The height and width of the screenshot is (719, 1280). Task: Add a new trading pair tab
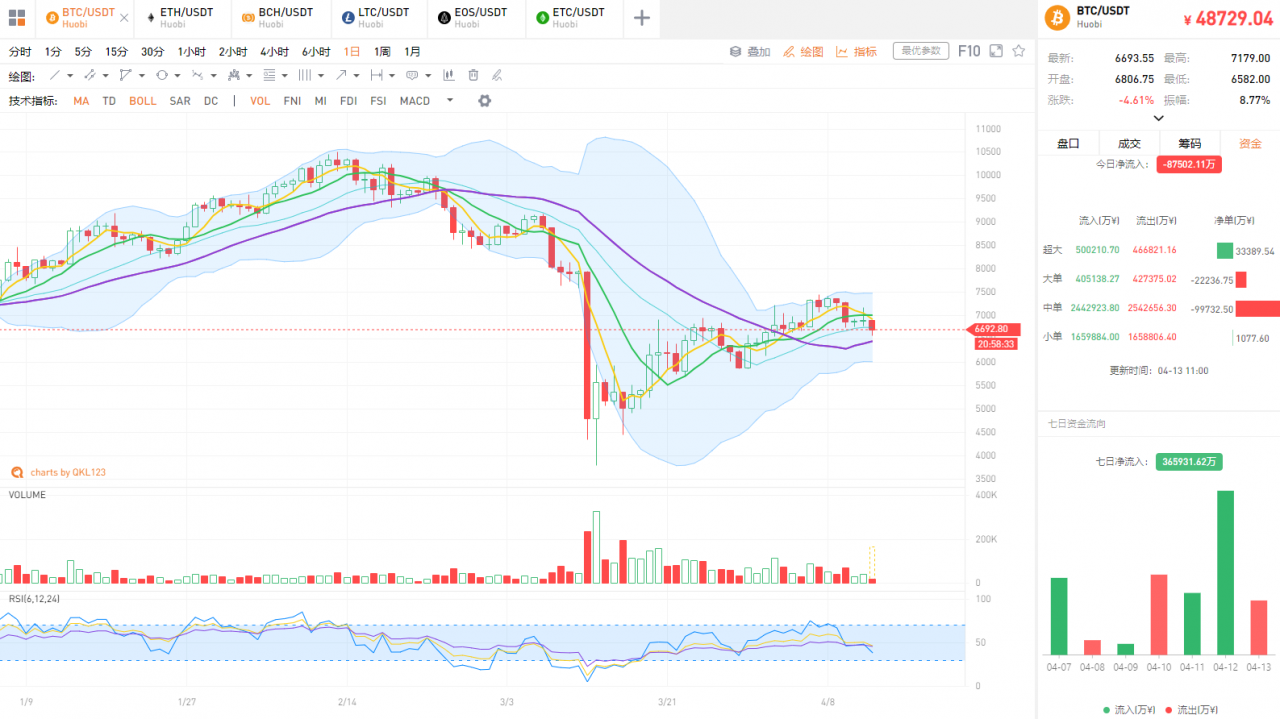pos(642,18)
